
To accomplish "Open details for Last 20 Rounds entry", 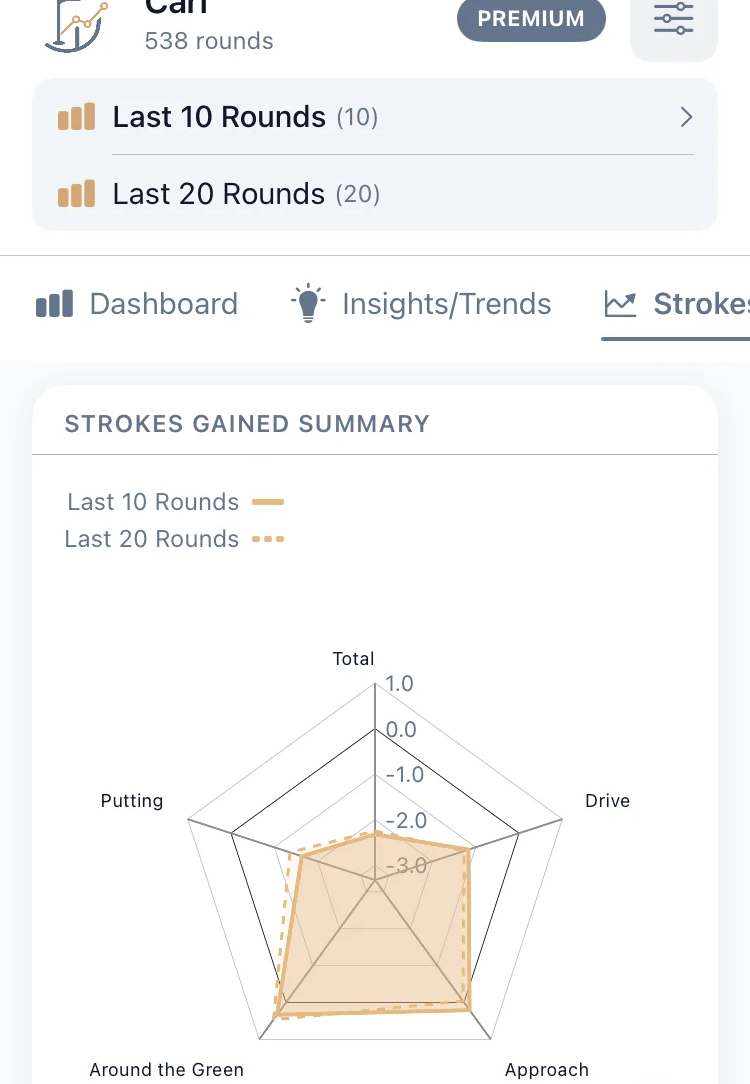I will (x=246, y=194).
